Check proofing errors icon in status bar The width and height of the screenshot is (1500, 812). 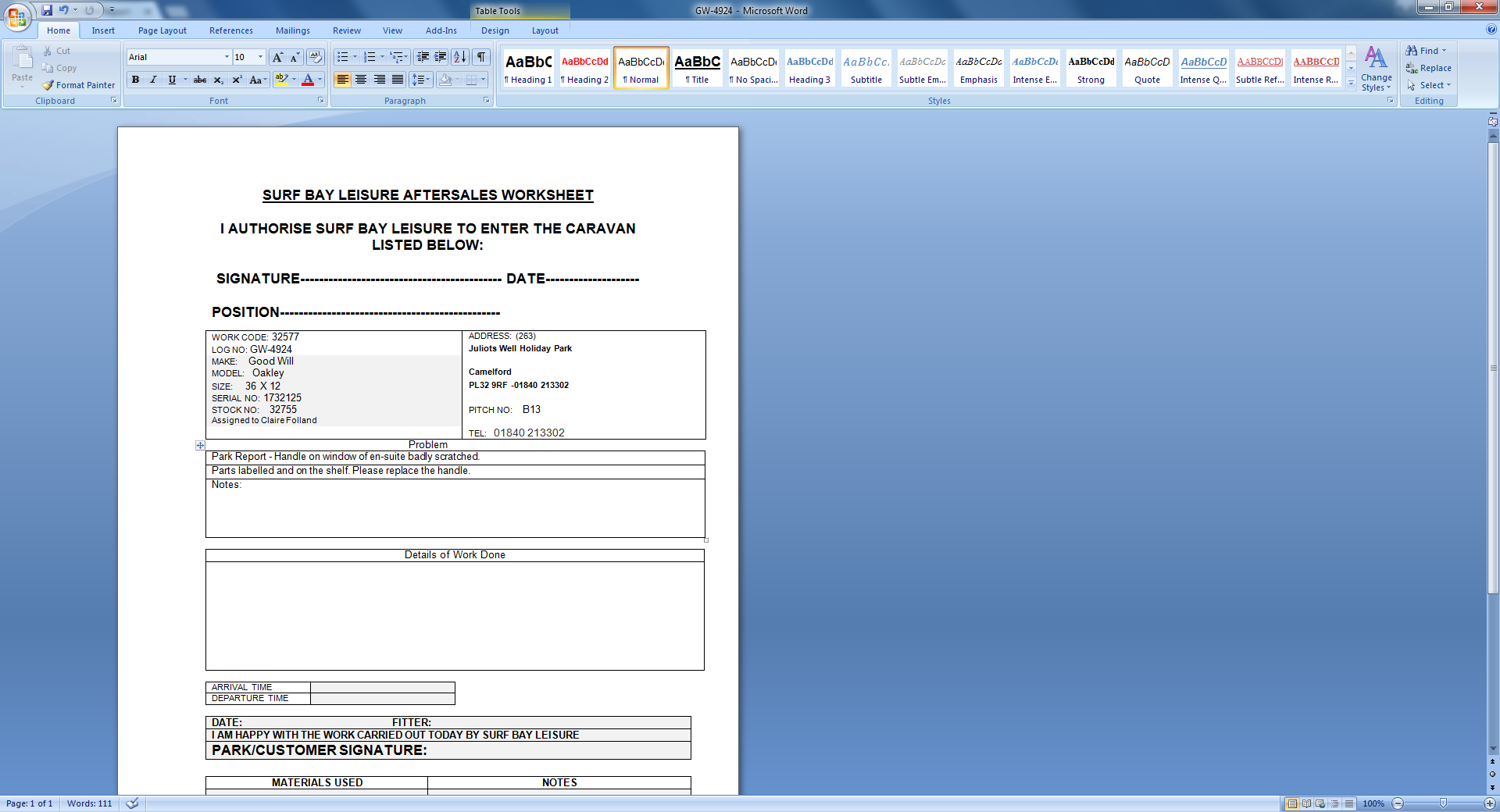[133, 803]
